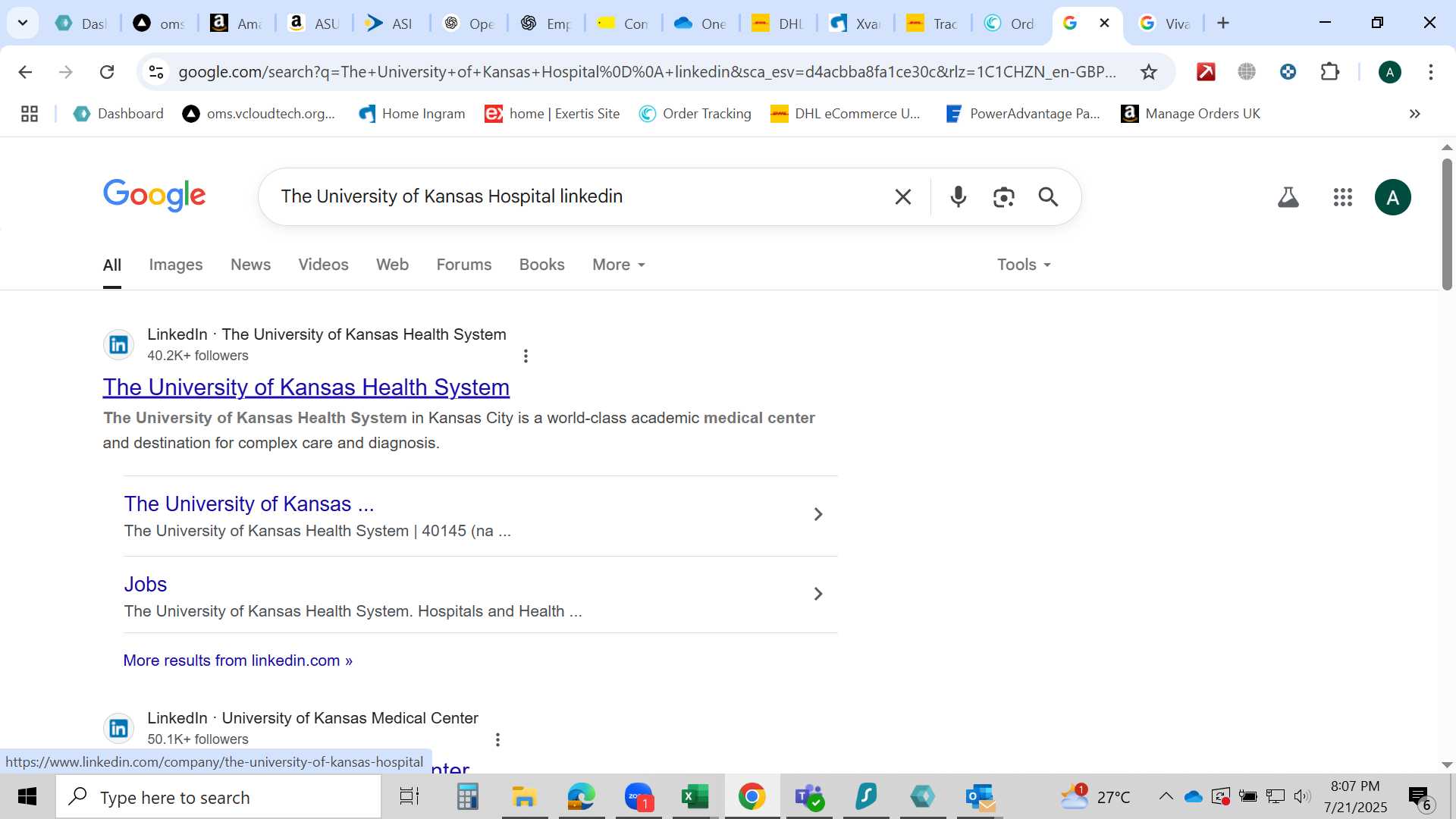
Task: Open tab search dropdown arrow
Action: pyautogui.click(x=23, y=23)
